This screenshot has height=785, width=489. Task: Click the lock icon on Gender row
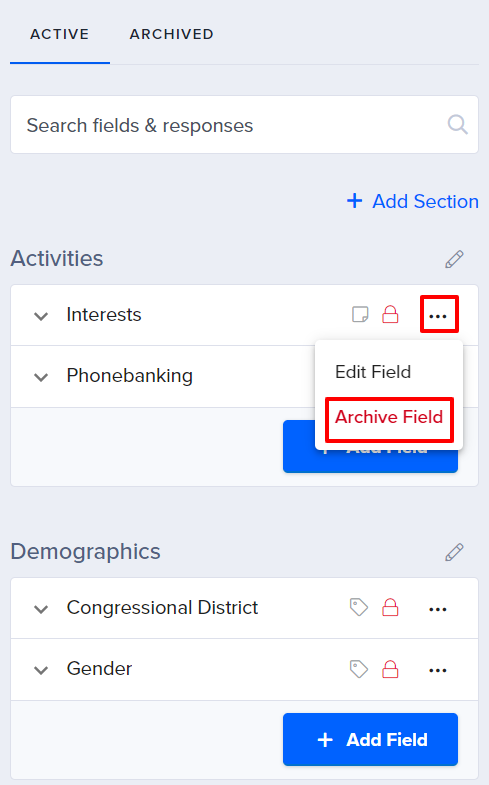point(390,669)
